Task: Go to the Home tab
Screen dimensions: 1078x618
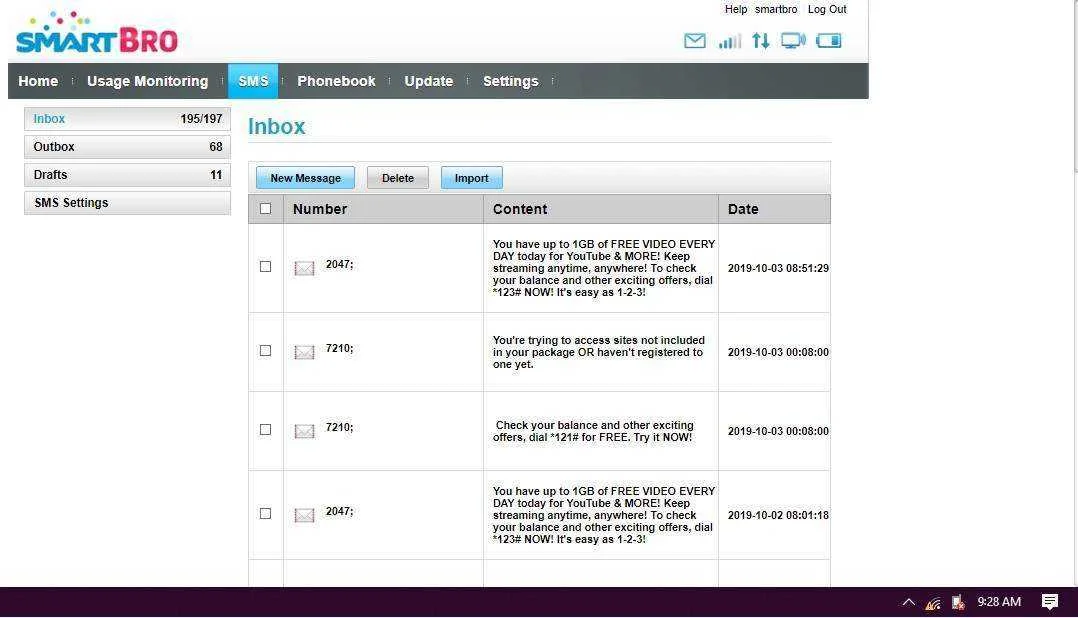Action: click(38, 81)
